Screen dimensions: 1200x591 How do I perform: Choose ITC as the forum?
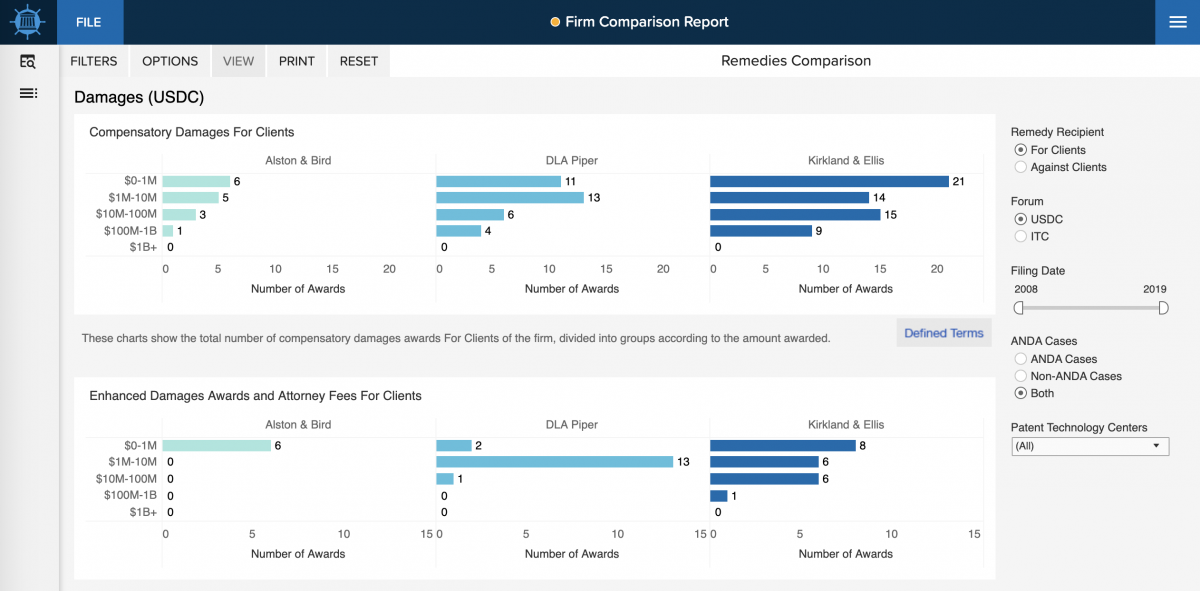click(1021, 236)
